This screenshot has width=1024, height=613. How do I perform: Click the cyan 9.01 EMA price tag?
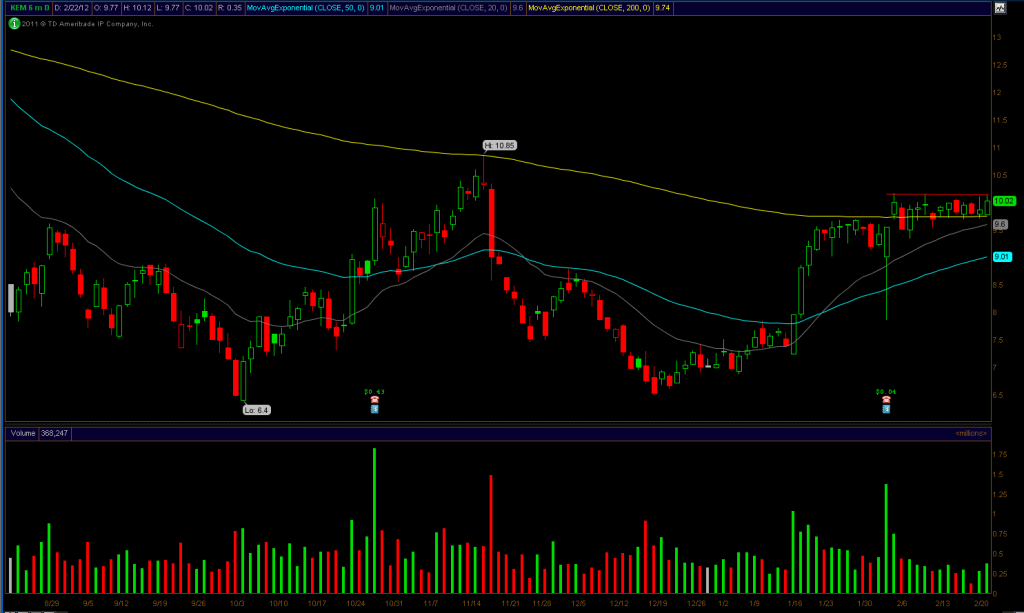1000,257
